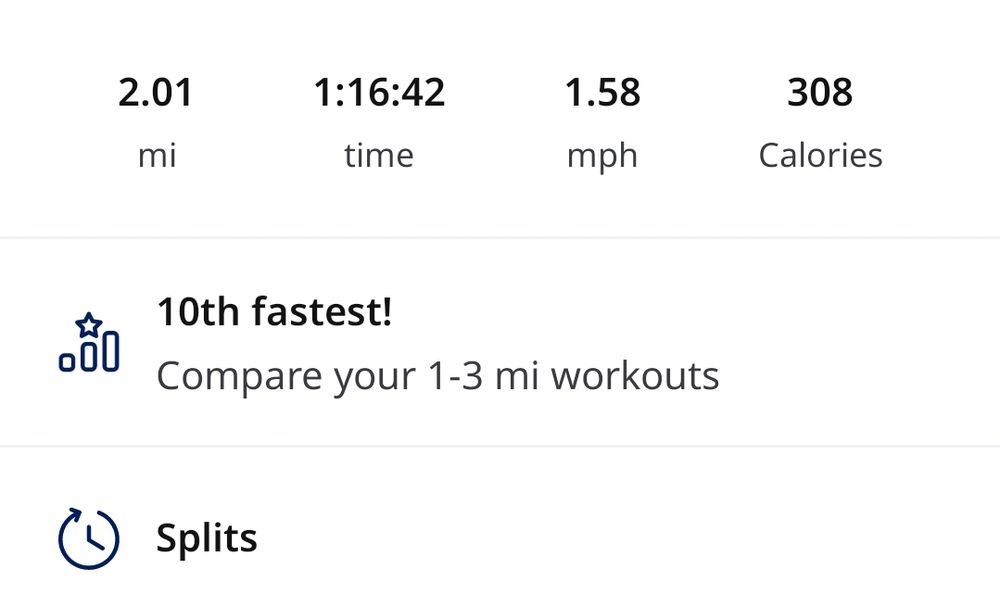Screen dimensions: 1000x607
Task: Click the 'mi' unit label
Action: point(156,155)
